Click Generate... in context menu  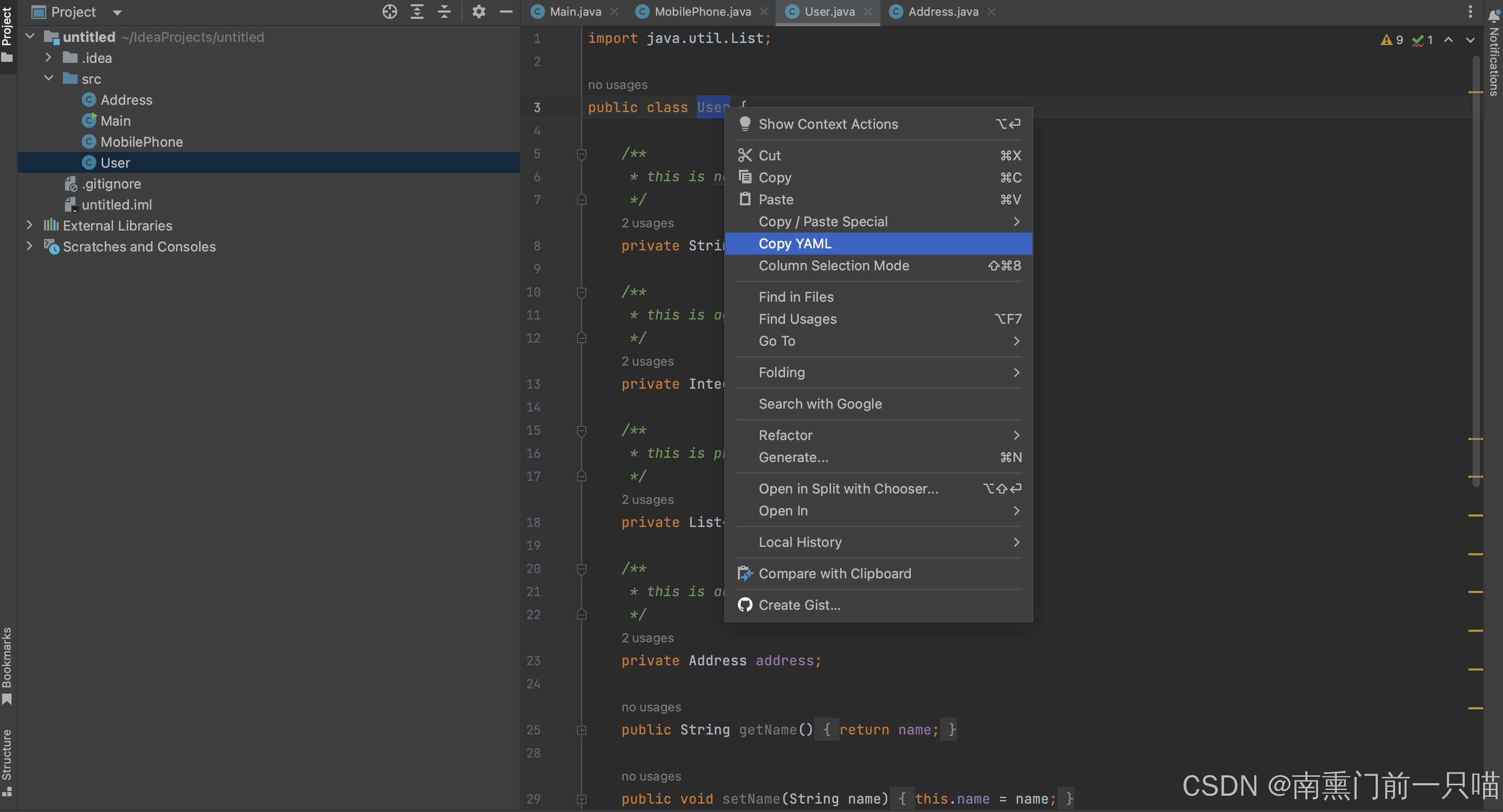[x=878, y=457]
